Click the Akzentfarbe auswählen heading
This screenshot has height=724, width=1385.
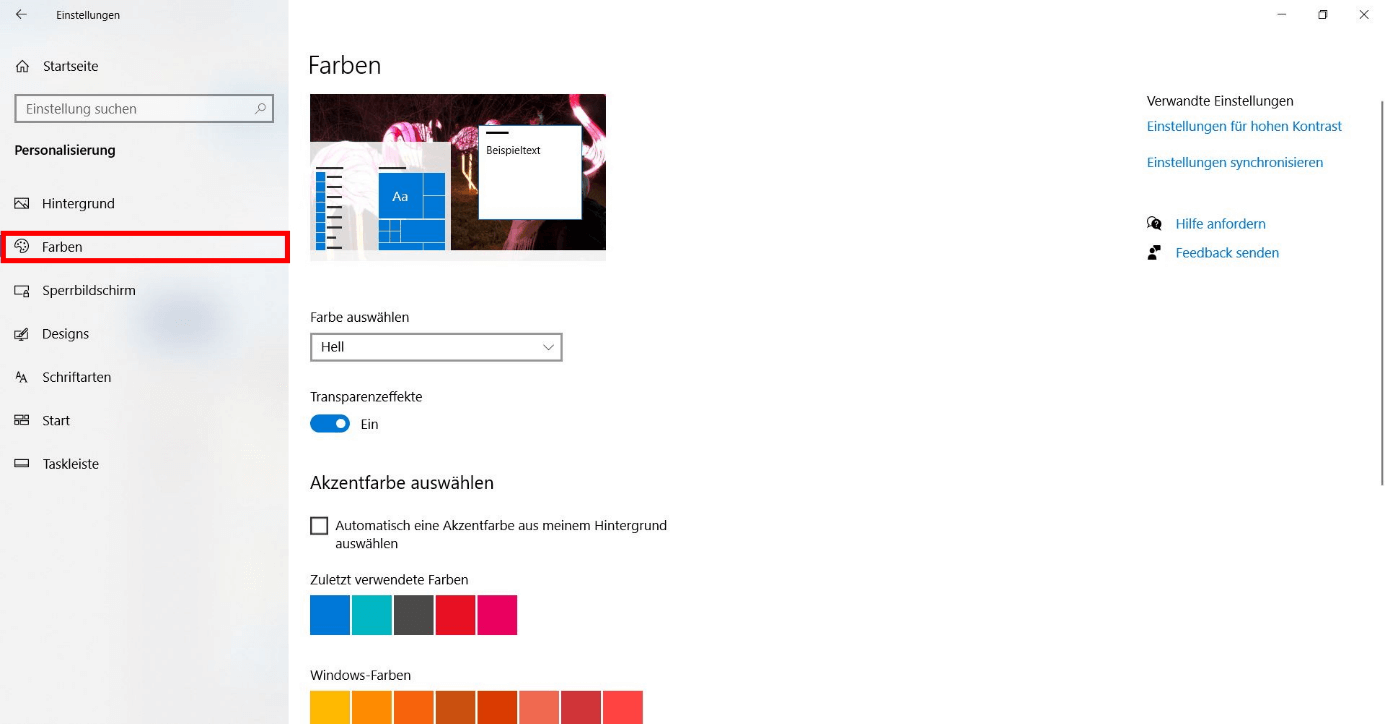coord(402,483)
